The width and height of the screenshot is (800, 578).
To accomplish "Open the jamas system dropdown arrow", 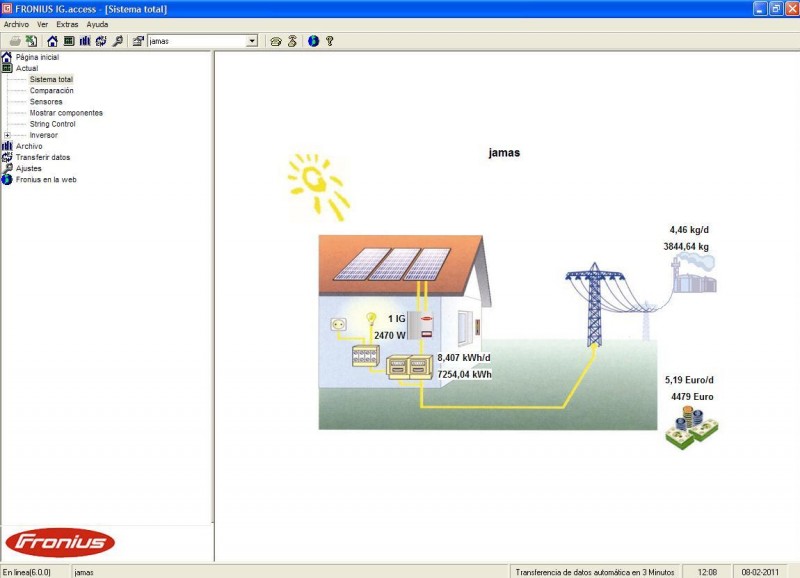I will pyautogui.click(x=252, y=41).
